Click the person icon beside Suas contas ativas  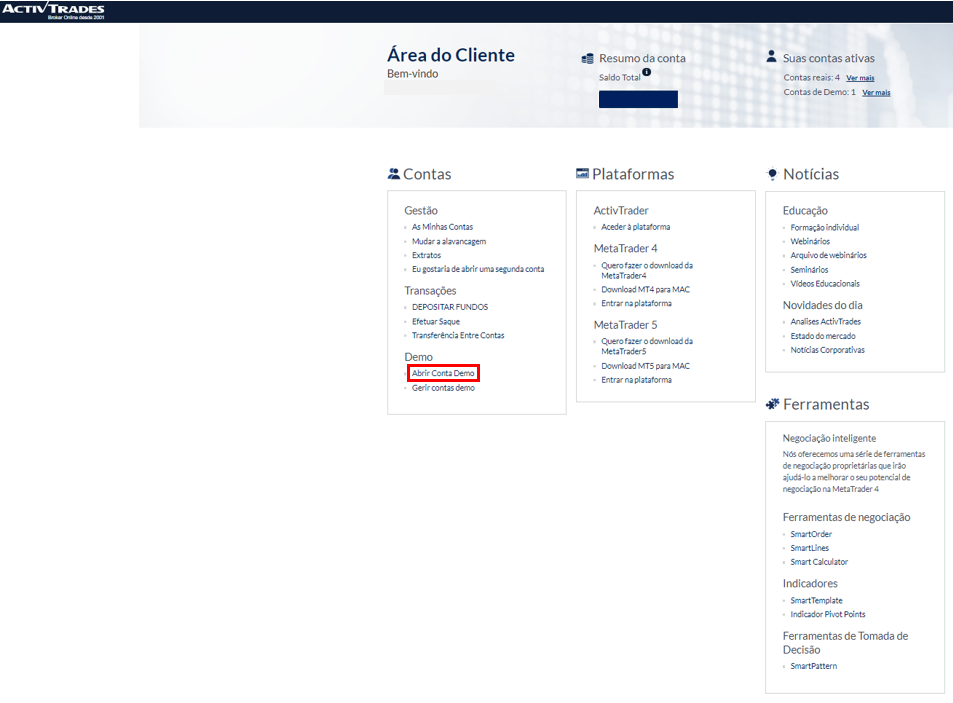tap(771, 57)
